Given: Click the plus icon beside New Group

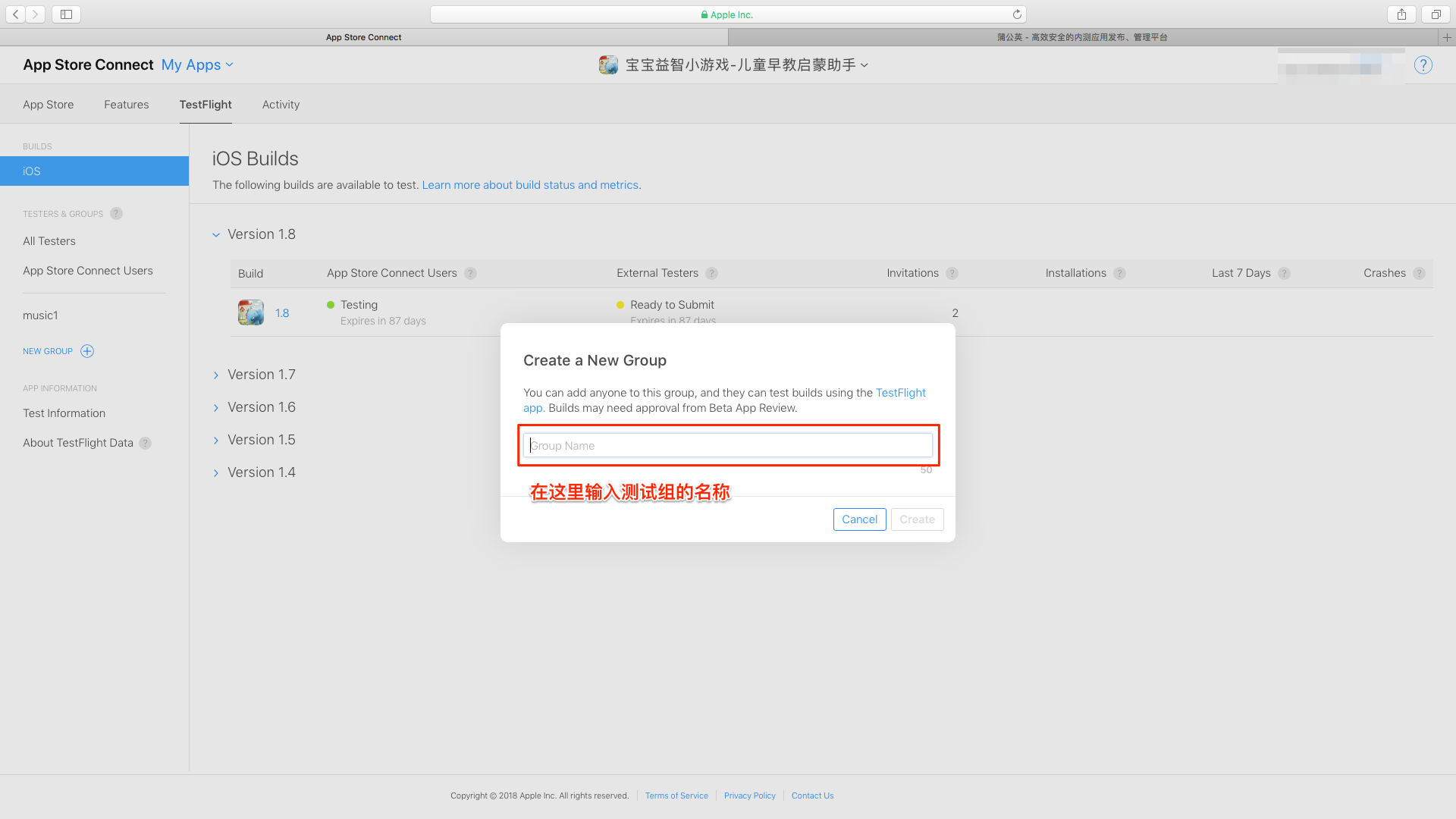Looking at the screenshot, I should pos(87,351).
